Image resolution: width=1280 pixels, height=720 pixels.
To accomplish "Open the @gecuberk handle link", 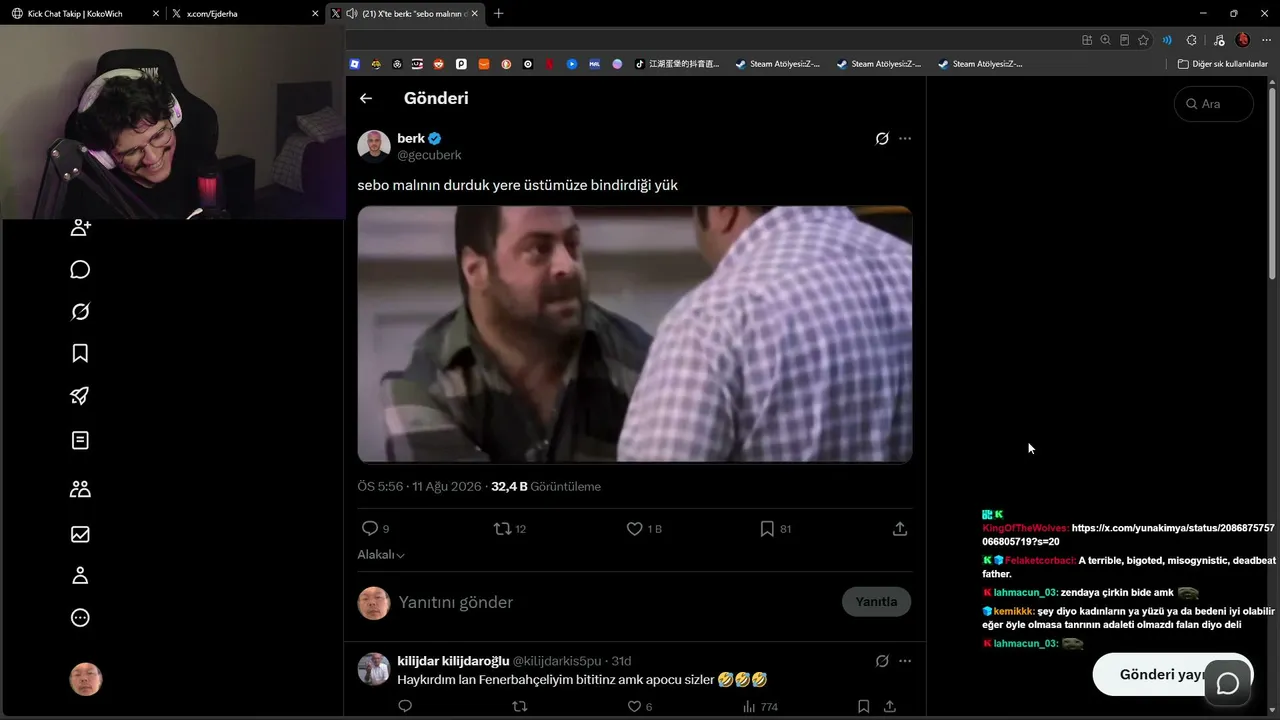I will (x=429, y=156).
